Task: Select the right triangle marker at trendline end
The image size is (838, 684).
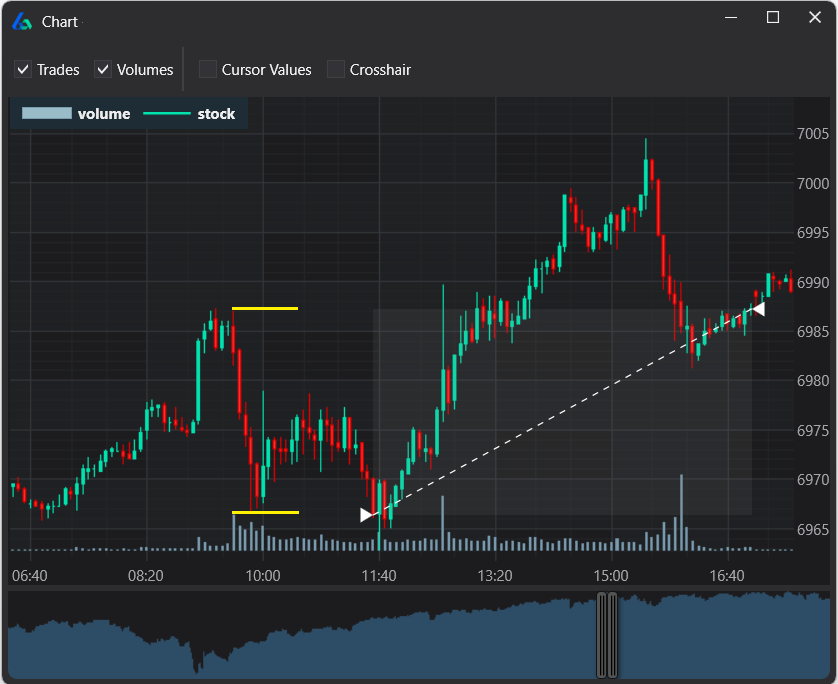Action: (759, 309)
